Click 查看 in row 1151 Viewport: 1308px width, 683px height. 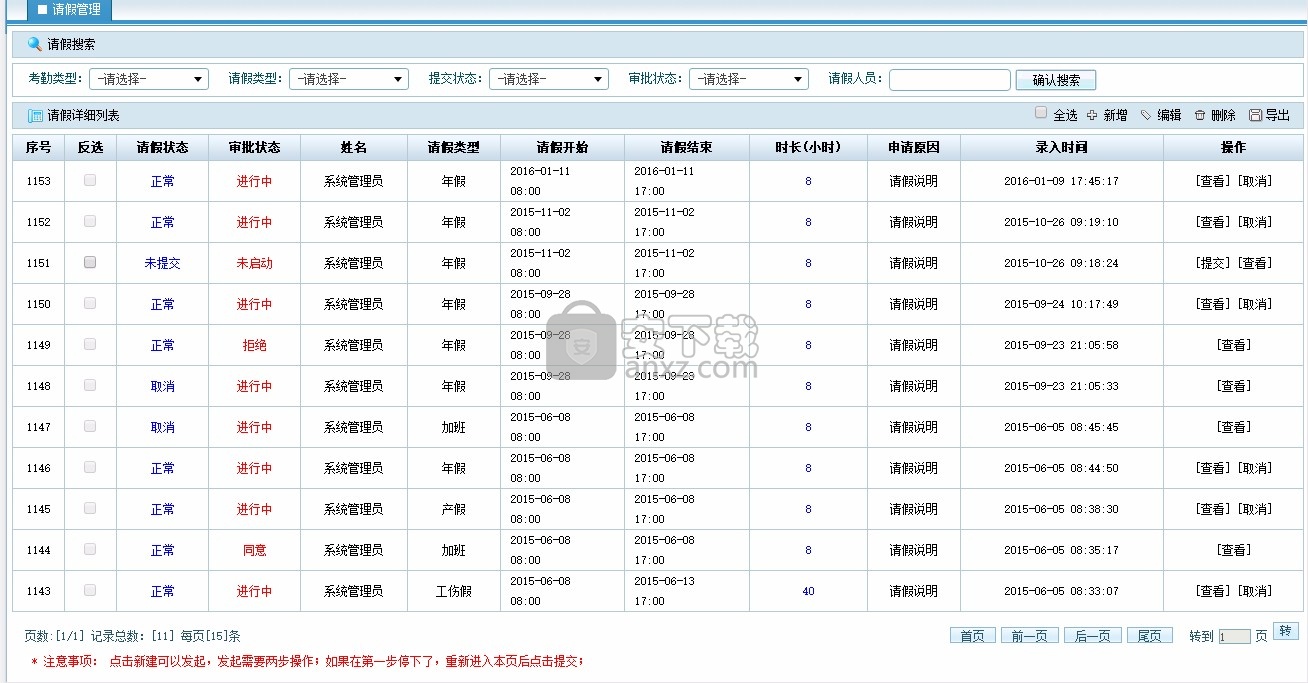(1255, 263)
